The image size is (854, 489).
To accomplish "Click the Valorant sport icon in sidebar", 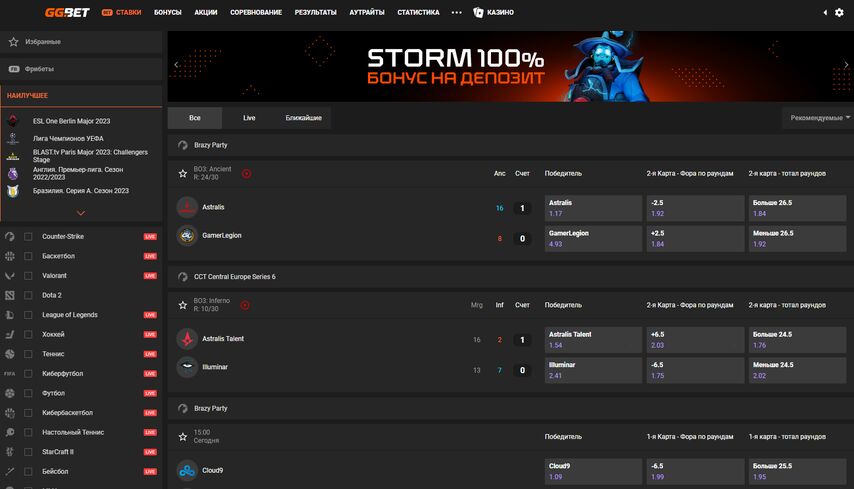I will click(x=10, y=276).
